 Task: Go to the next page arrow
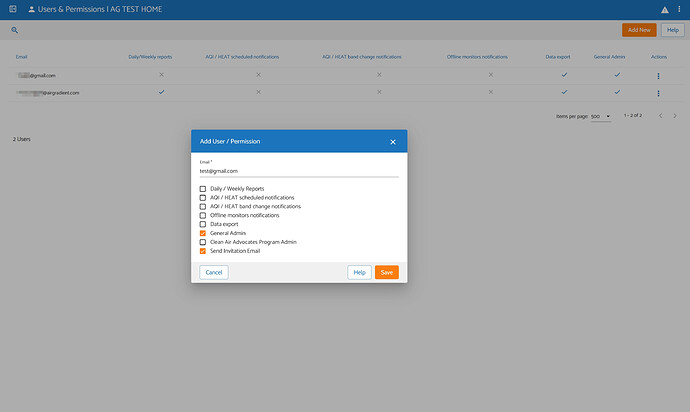coord(675,116)
